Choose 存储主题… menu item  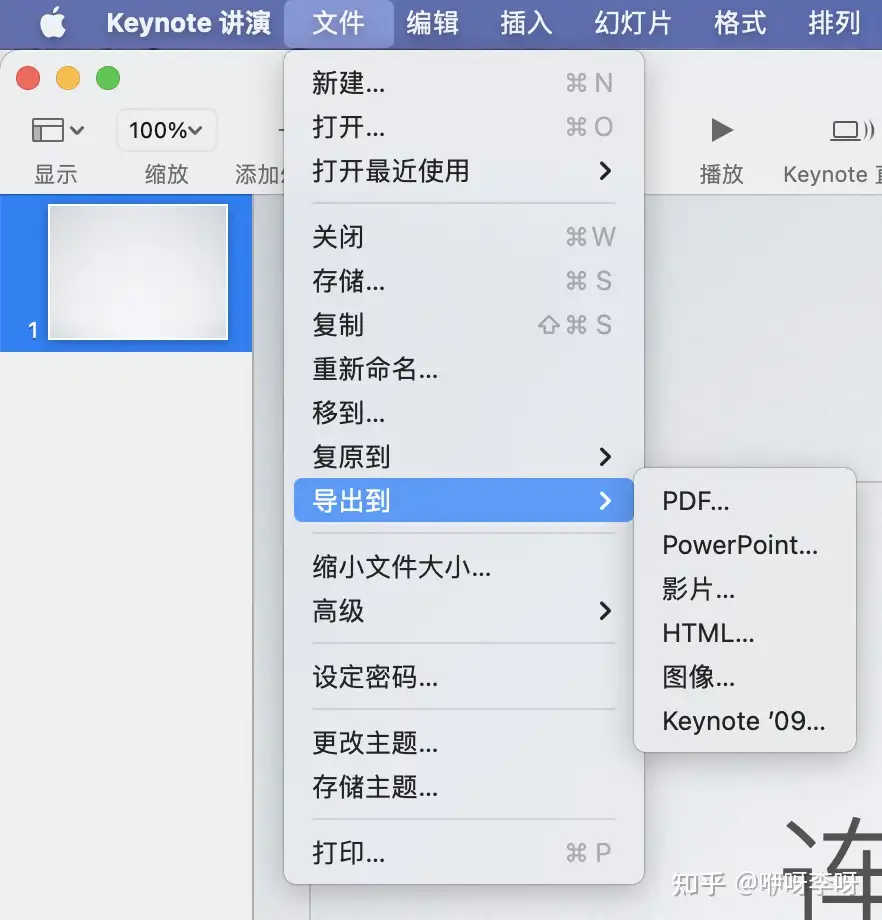pyautogui.click(x=464, y=787)
